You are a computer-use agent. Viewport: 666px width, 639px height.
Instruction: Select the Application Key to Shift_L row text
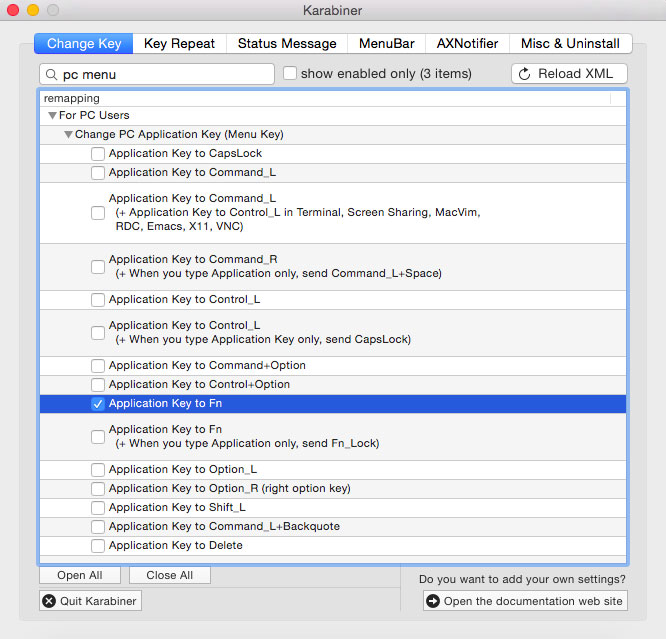point(177,507)
